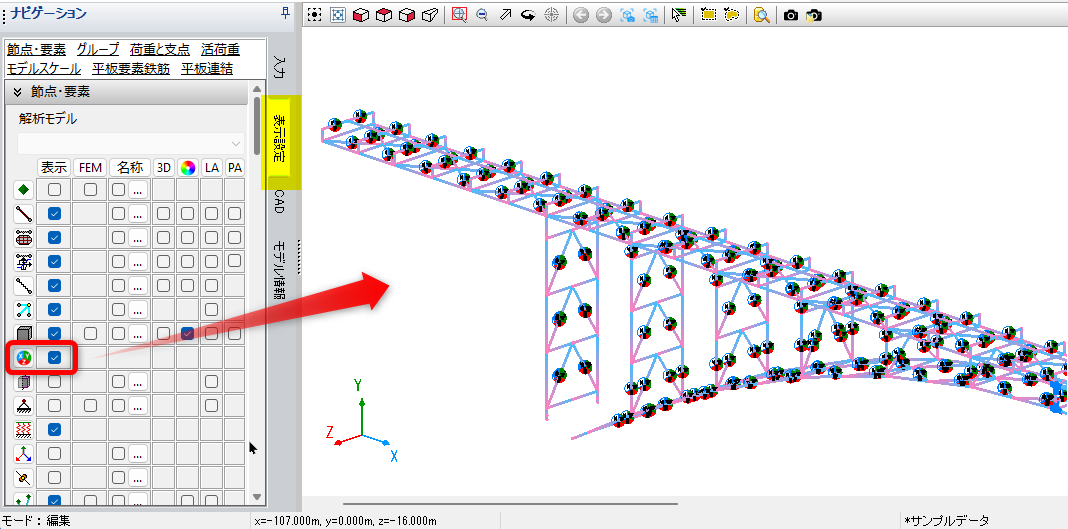
Task: Click the blue cube with camera icon
Action: [x=627, y=14]
